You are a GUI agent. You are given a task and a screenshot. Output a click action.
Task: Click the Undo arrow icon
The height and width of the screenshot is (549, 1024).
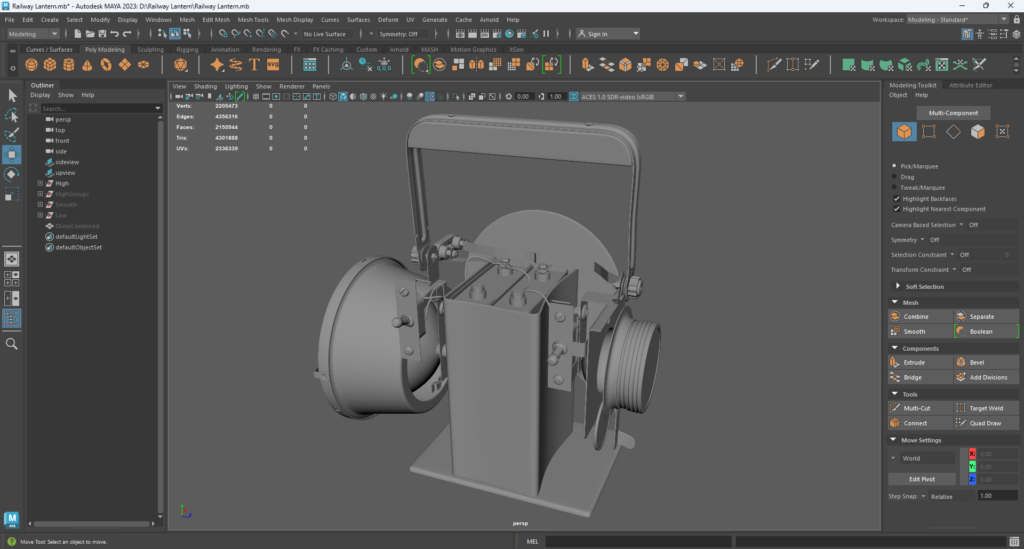pyautogui.click(x=115, y=34)
